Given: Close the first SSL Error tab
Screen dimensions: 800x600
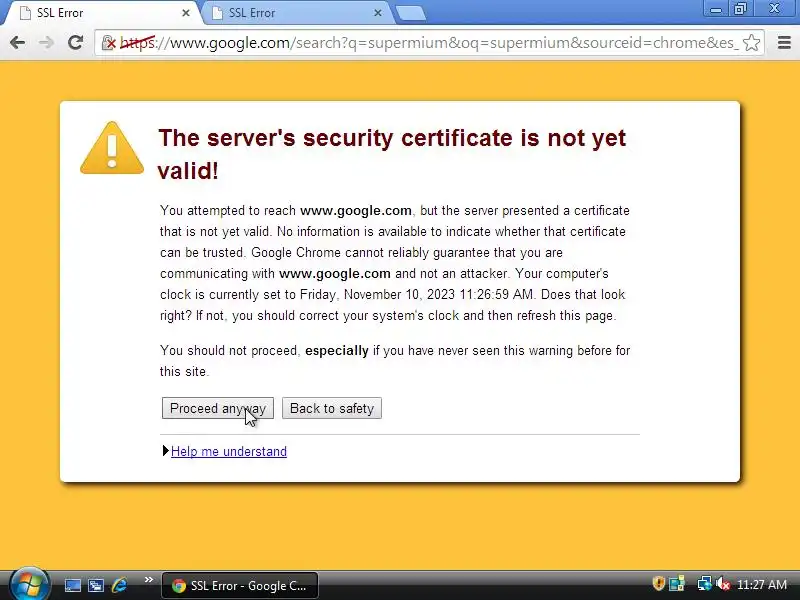Looking at the screenshot, I should 186,13.
